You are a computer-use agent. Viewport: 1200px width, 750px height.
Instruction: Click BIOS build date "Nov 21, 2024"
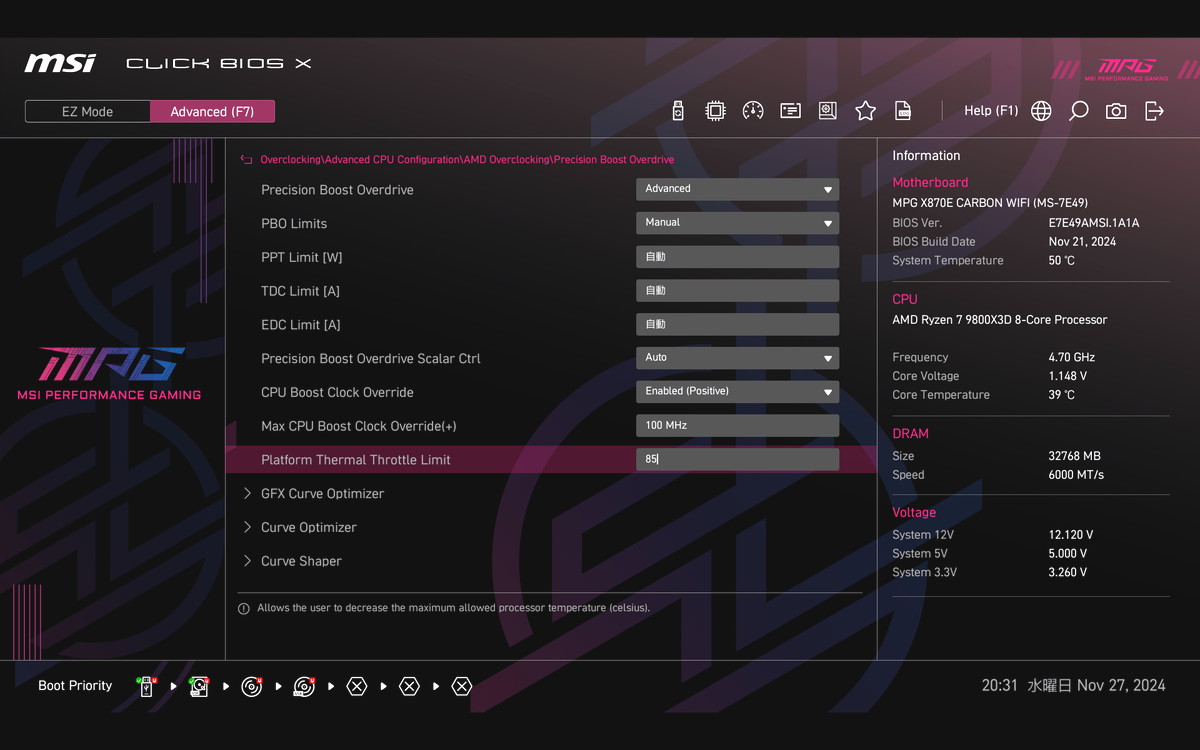(1082, 242)
